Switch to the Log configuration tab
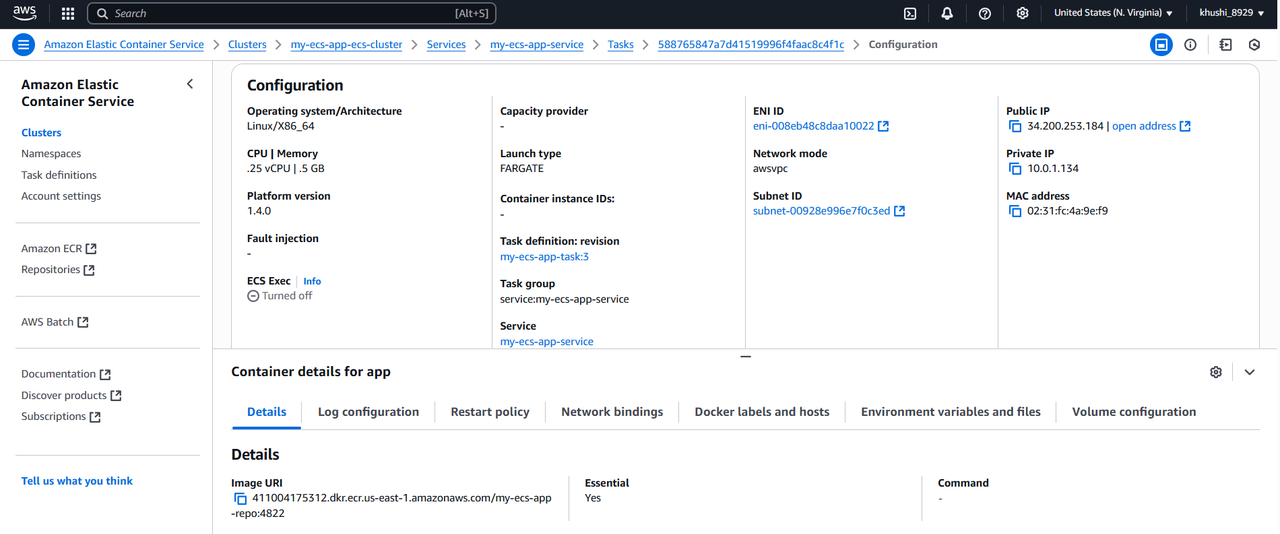This screenshot has height=534, width=1280. pos(368,412)
